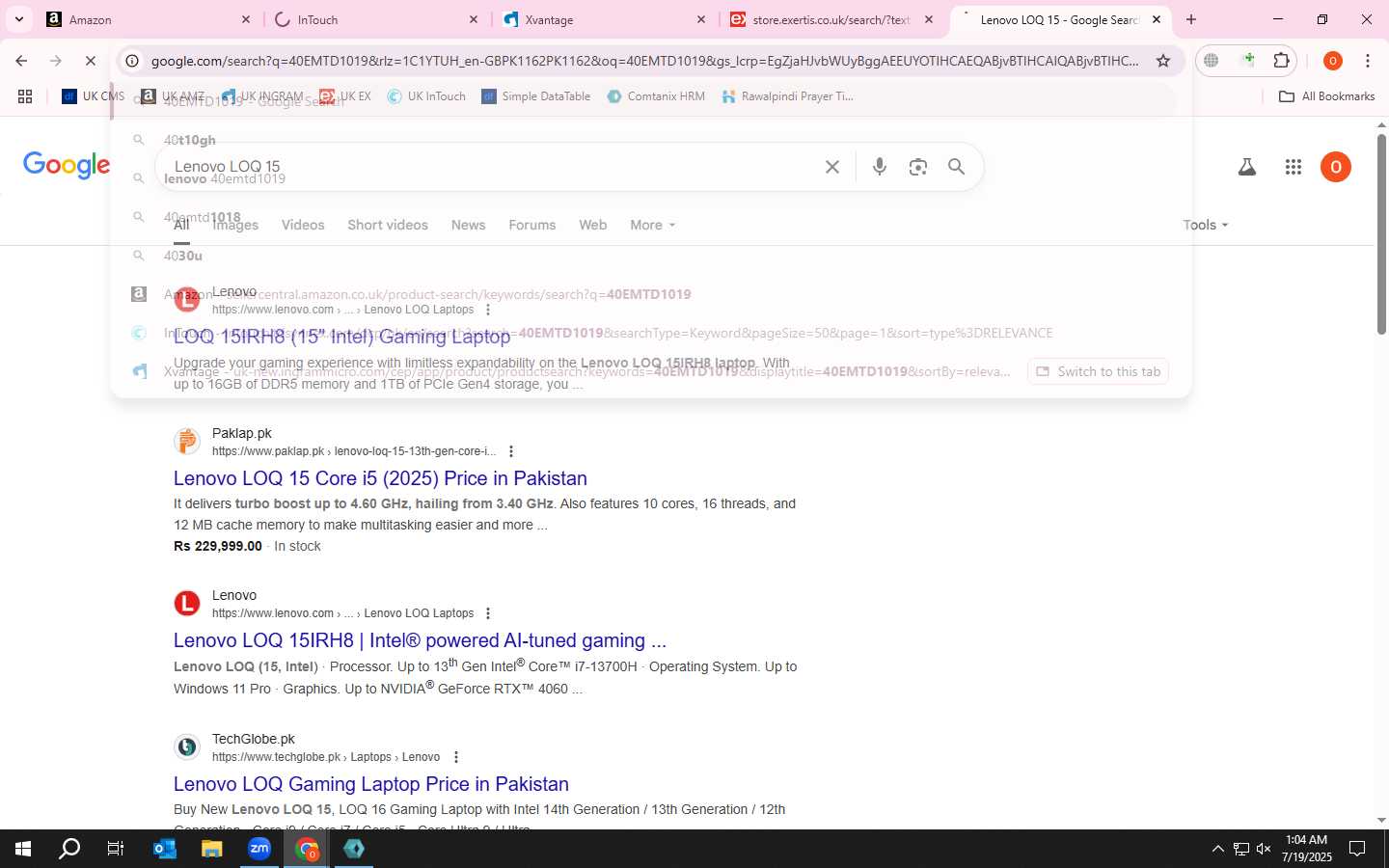Image resolution: width=1389 pixels, height=868 pixels.
Task: Switch to the store.exertis.co.uk tab
Action: (831, 19)
